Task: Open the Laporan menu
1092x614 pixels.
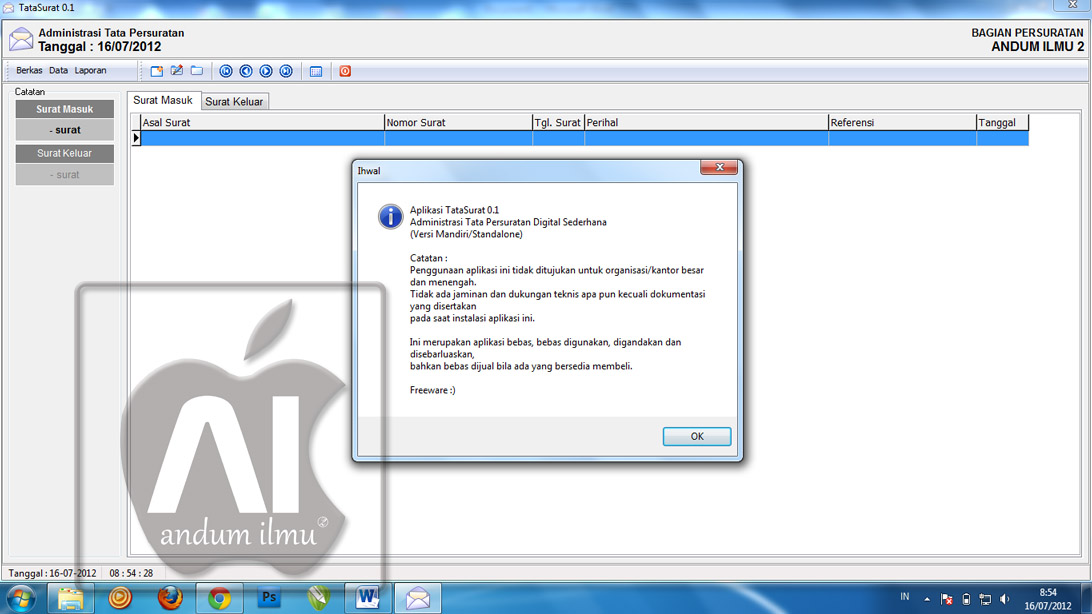Action: tap(91, 70)
